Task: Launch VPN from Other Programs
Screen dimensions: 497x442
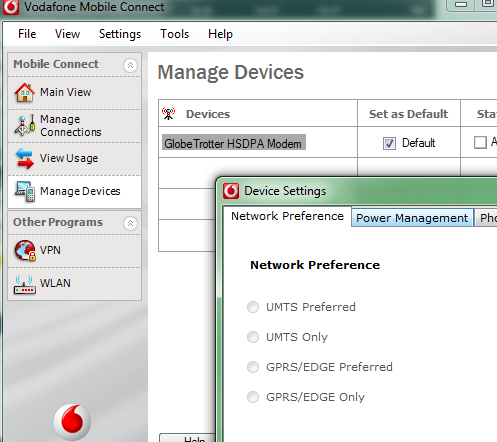Action: [75, 250]
